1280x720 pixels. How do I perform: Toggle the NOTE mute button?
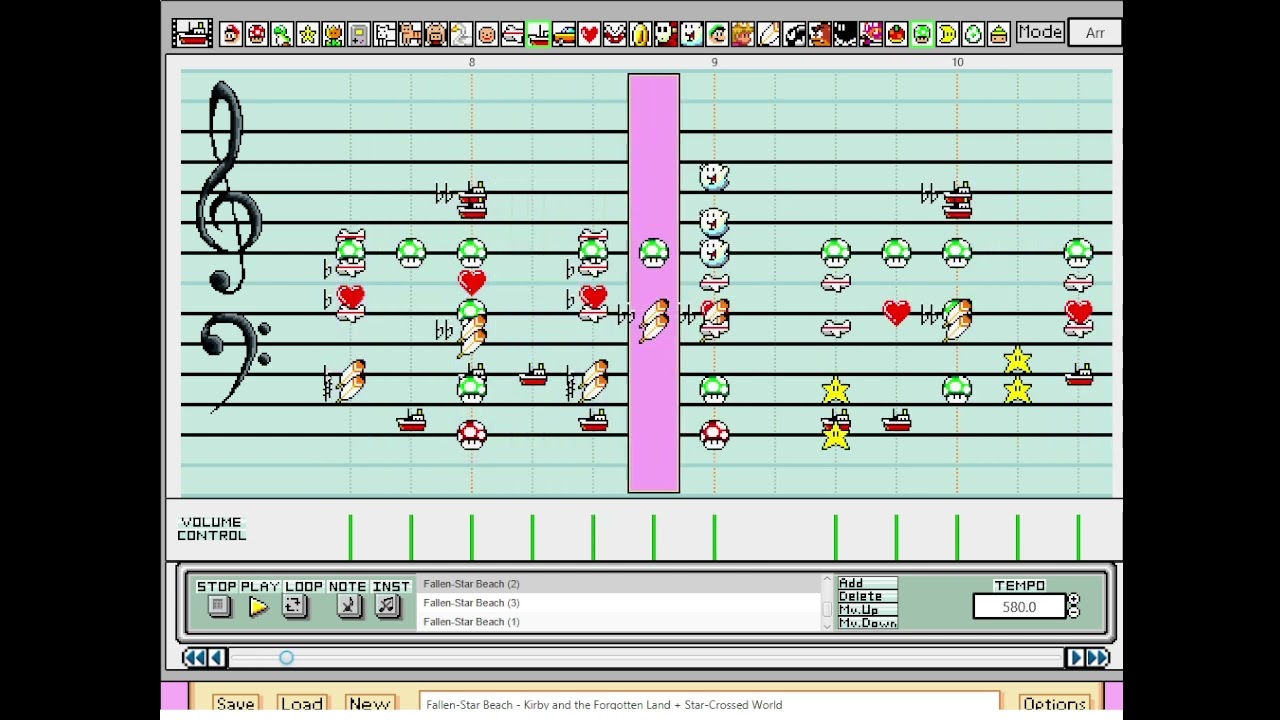(x=347, y=606)
